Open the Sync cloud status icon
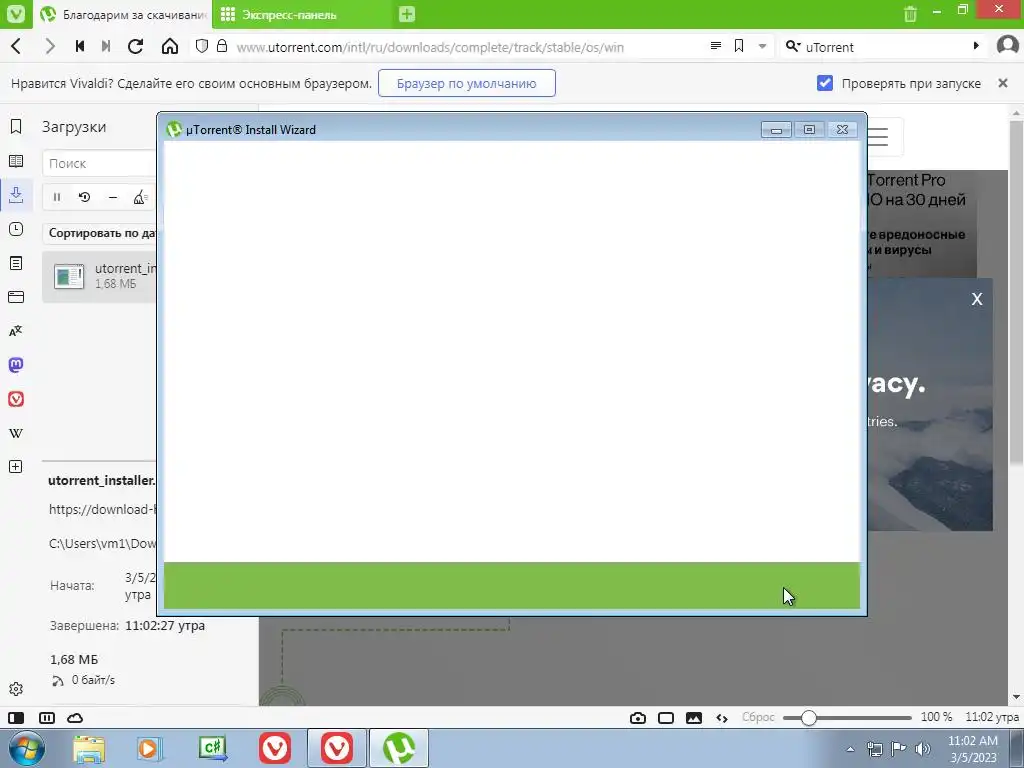Screen dimensions: 1024x768 (x=75, y=718)
